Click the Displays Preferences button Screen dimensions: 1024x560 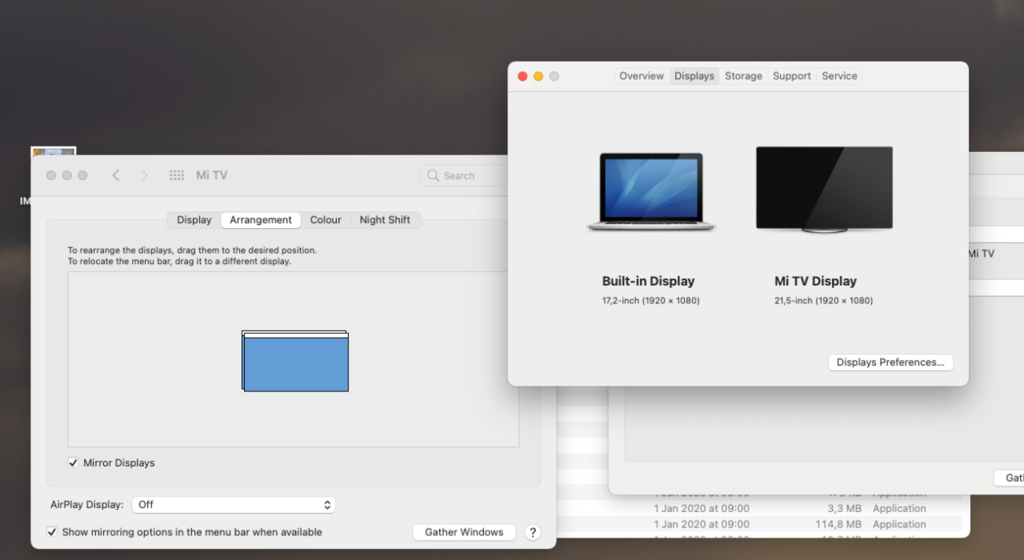point(890,362)
